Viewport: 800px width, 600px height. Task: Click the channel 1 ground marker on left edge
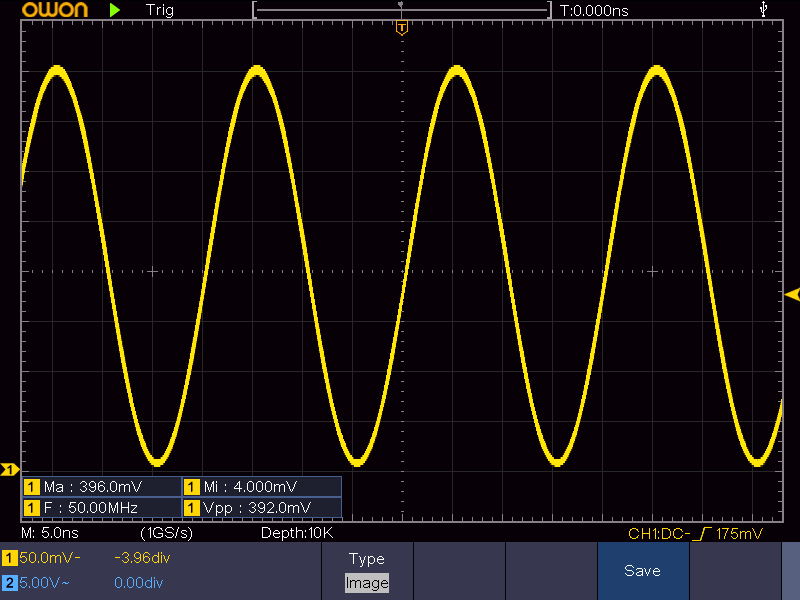pos(10,469)
